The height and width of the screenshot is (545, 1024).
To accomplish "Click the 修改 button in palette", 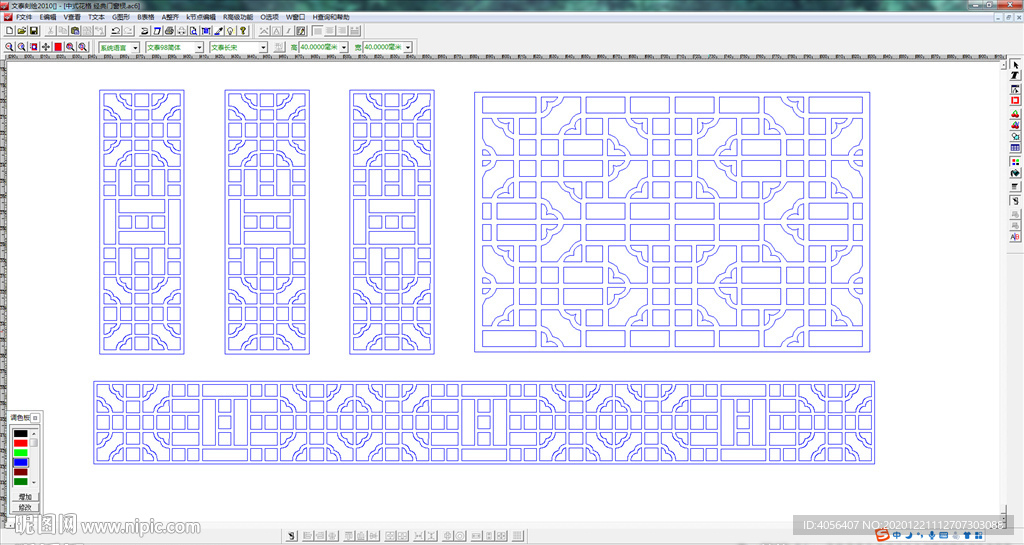I will [x=25, y=507].
